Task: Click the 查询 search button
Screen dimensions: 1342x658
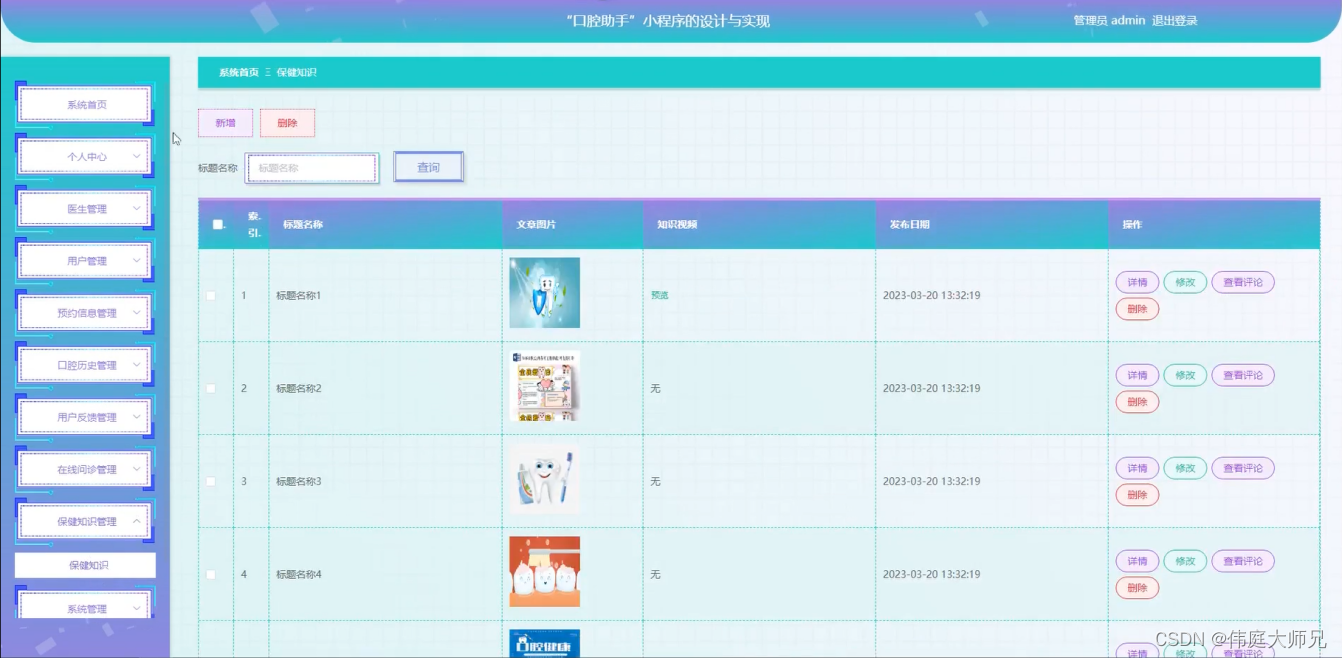Action: (428, 167)
